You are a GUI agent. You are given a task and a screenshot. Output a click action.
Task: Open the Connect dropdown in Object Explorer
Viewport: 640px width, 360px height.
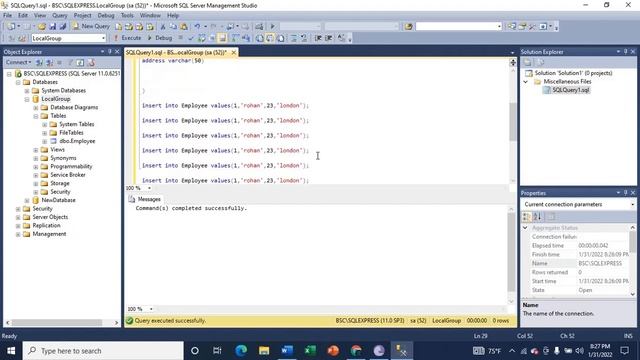click(x=18, y=62)
